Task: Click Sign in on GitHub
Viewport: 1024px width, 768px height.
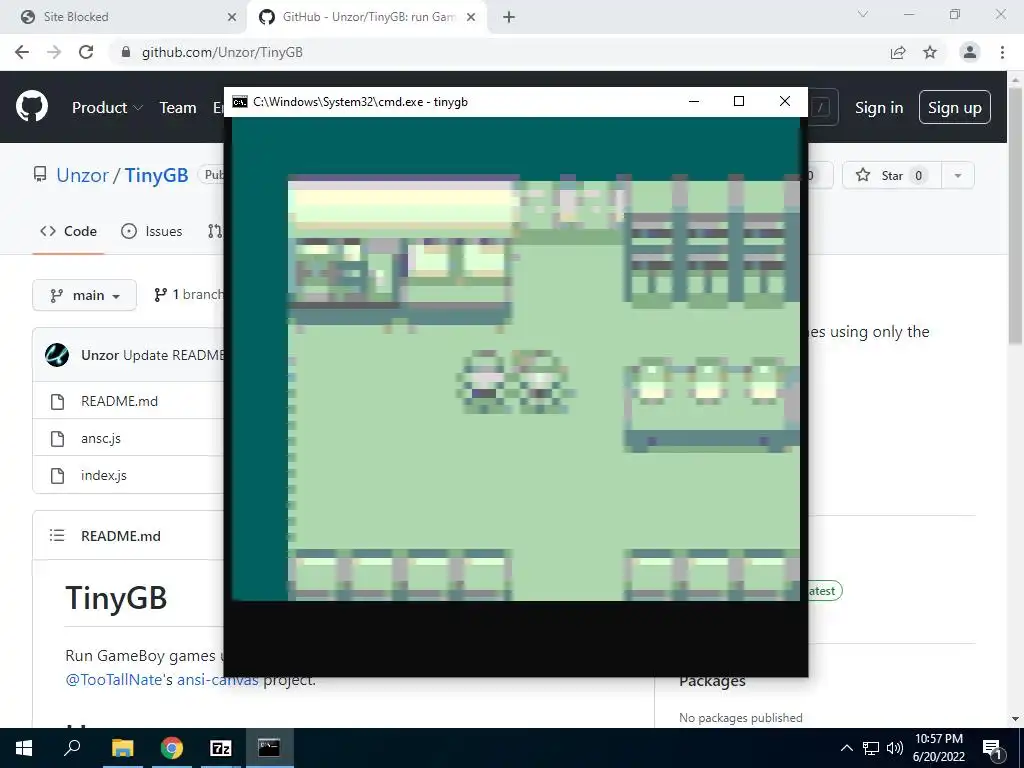Action: (x=879, y=107)
